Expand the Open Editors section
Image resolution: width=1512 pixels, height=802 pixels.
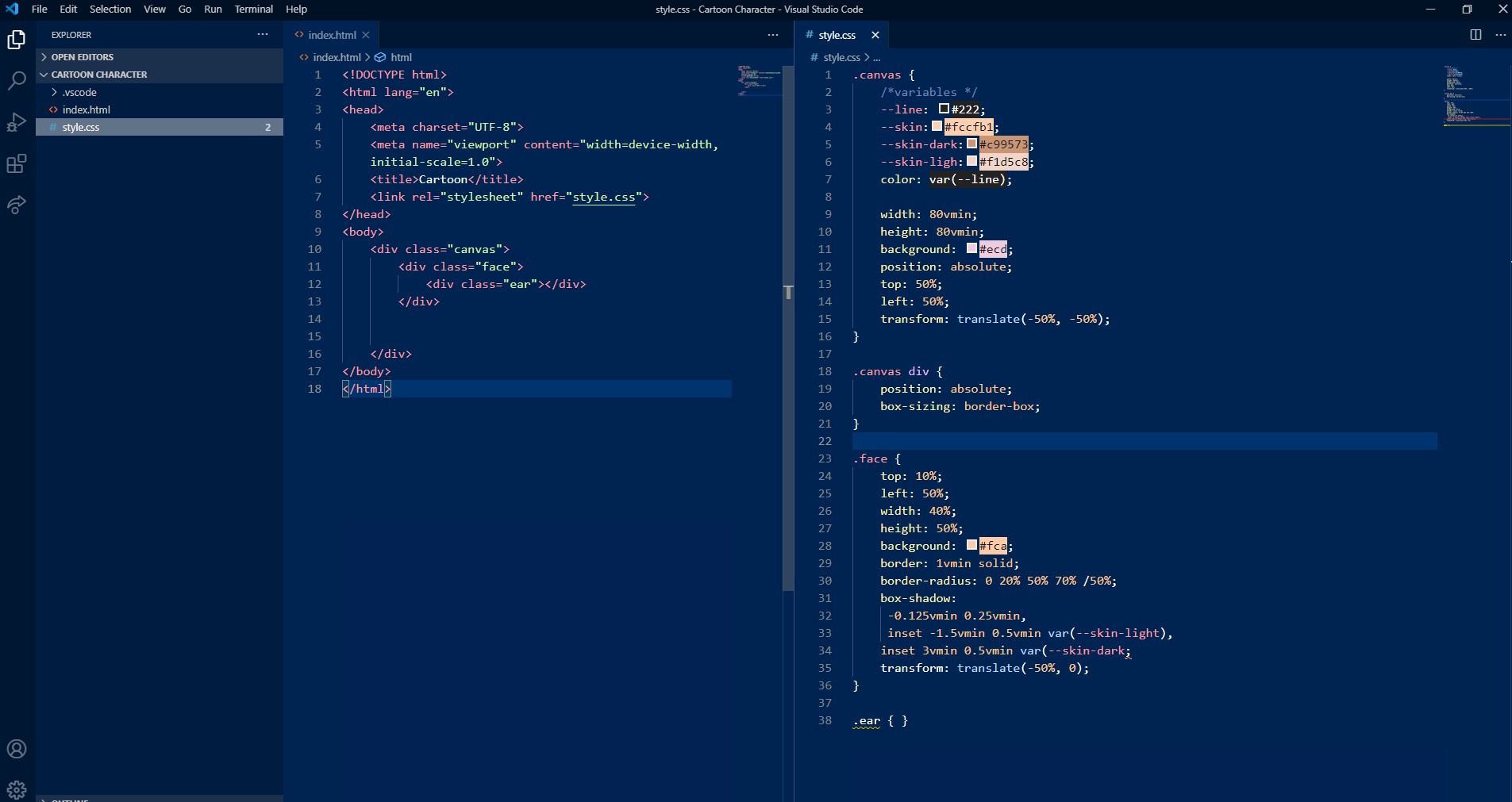tap(159, 57)
